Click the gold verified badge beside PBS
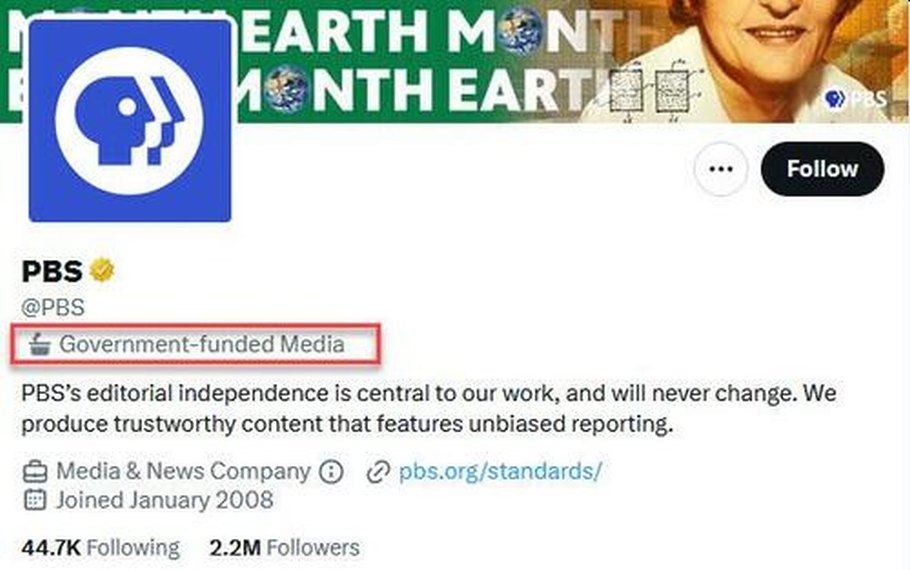This screenshot has height=570, width=910. coord(103,270)
